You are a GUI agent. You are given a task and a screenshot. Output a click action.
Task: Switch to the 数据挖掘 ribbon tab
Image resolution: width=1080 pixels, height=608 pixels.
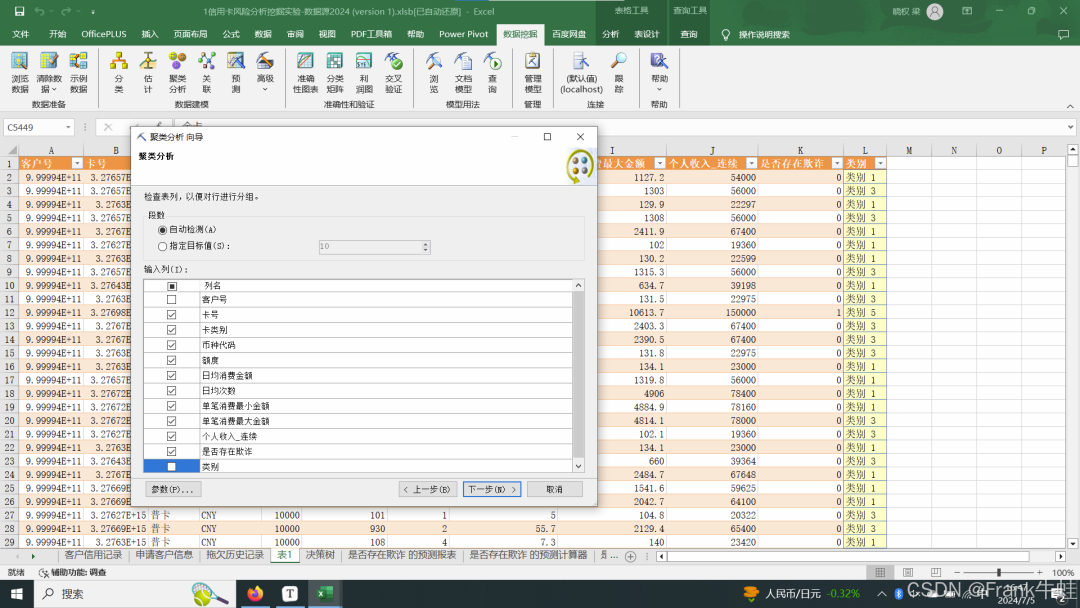[x=519, y=34]
